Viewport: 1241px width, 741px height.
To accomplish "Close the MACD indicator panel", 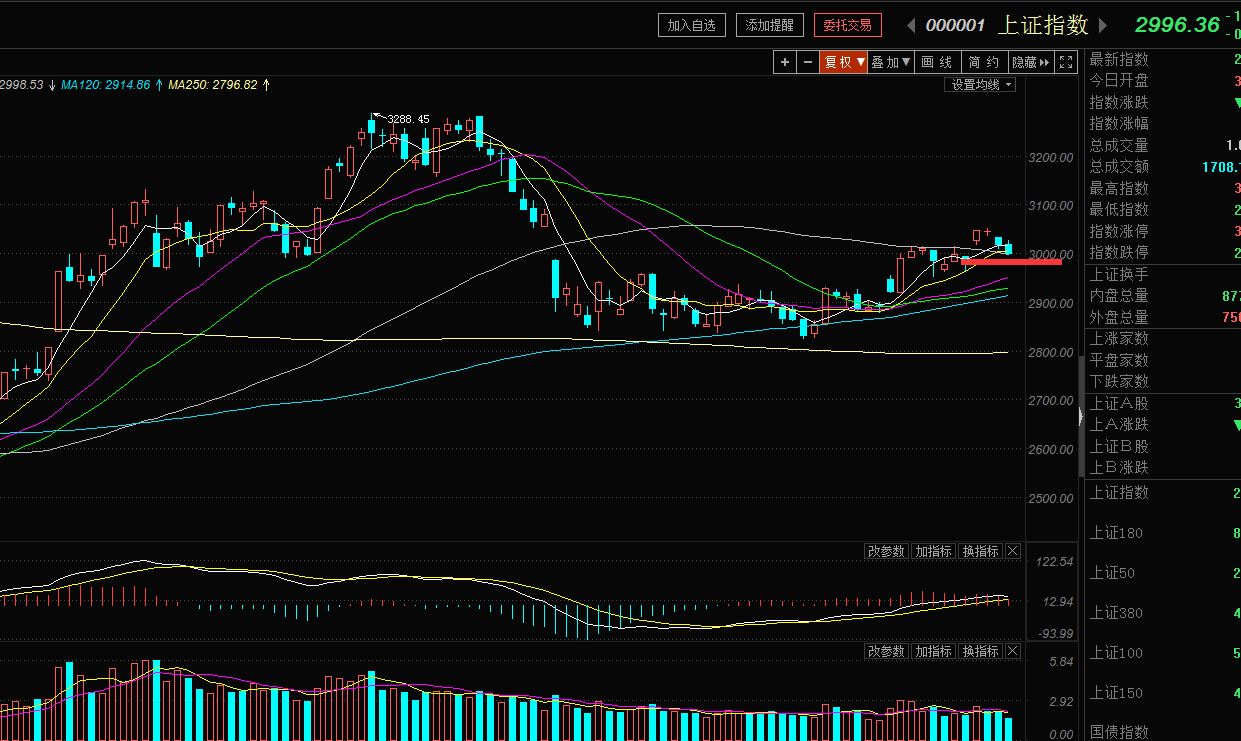I will pos(1013,552).
